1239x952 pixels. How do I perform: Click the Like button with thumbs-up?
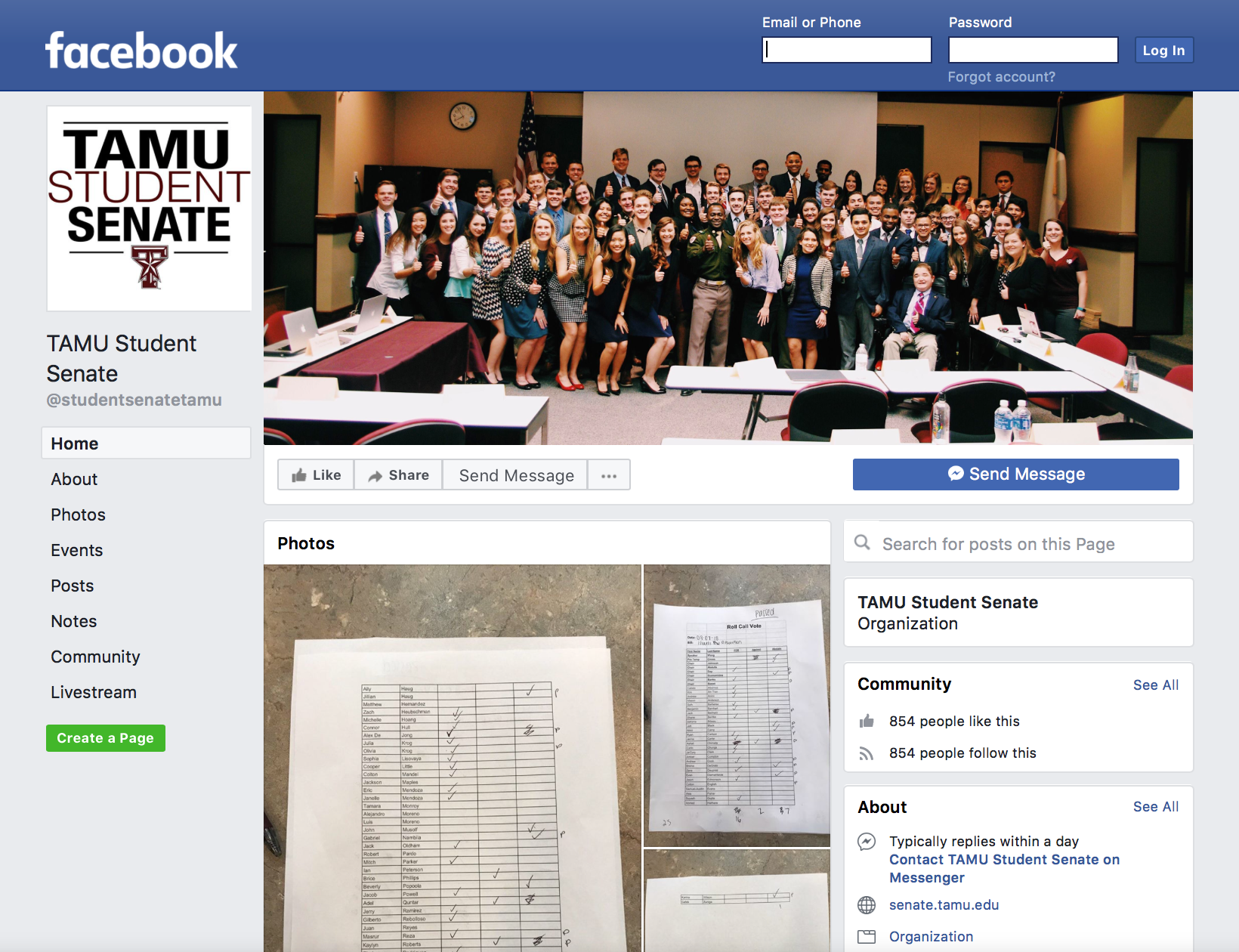(316, 474)
